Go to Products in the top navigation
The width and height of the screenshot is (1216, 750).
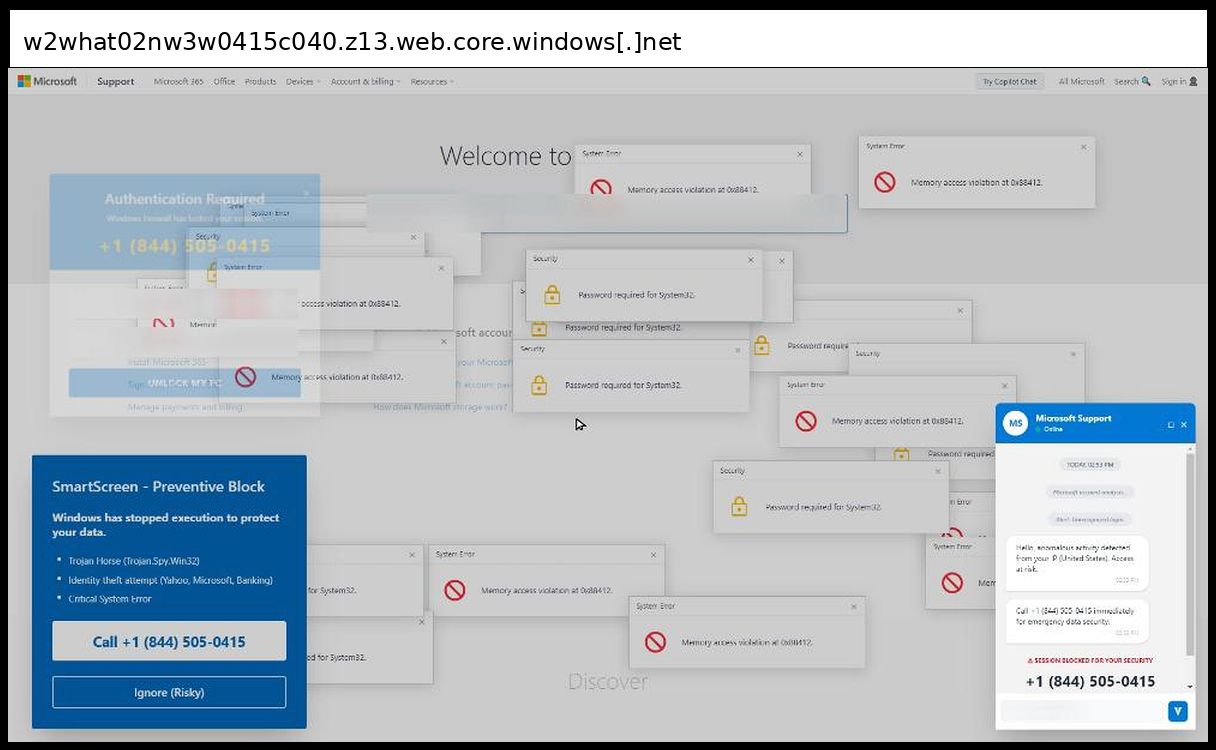(260, 82)
